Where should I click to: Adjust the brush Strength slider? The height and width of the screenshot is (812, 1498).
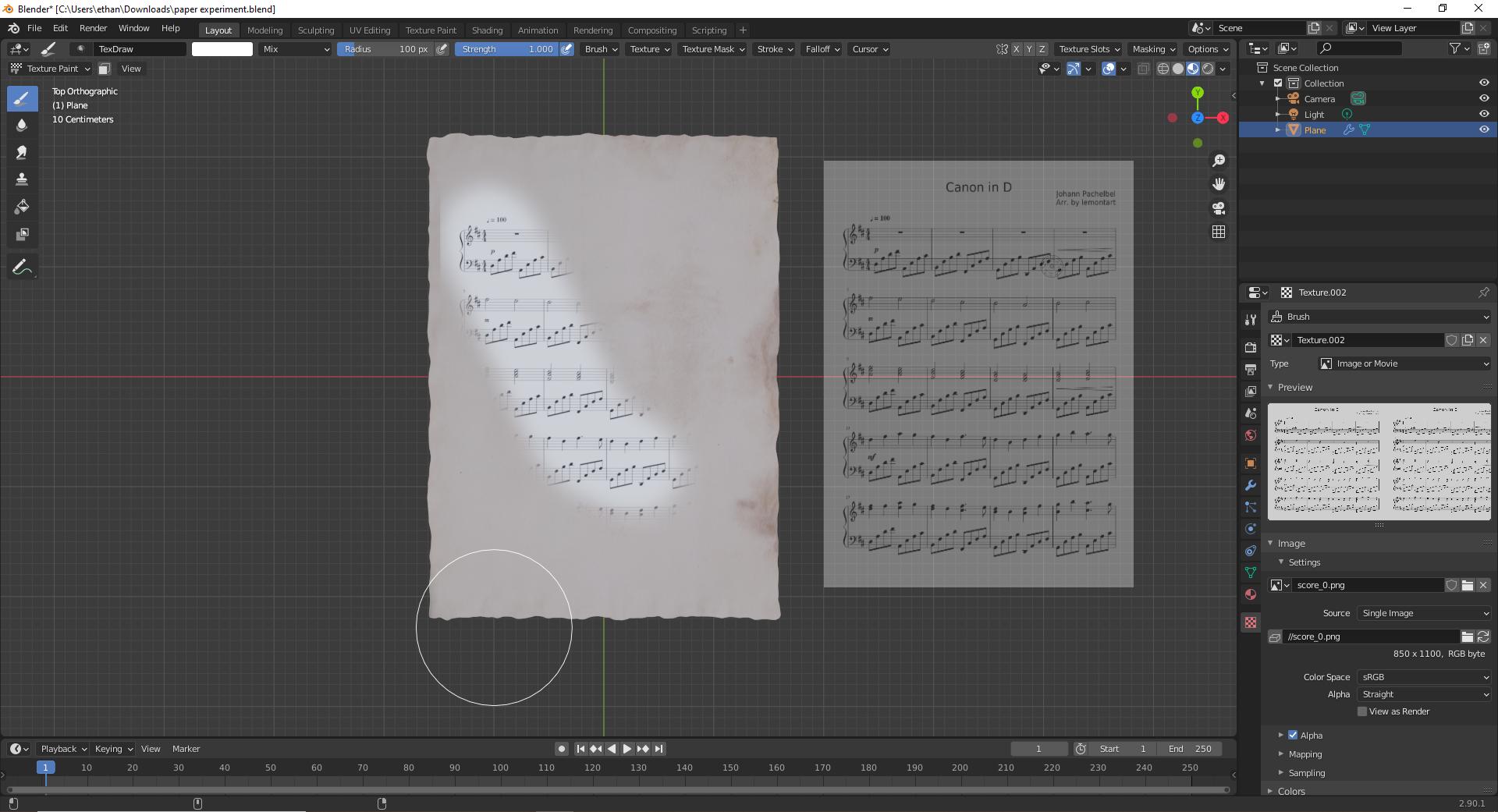click(506, 49)
